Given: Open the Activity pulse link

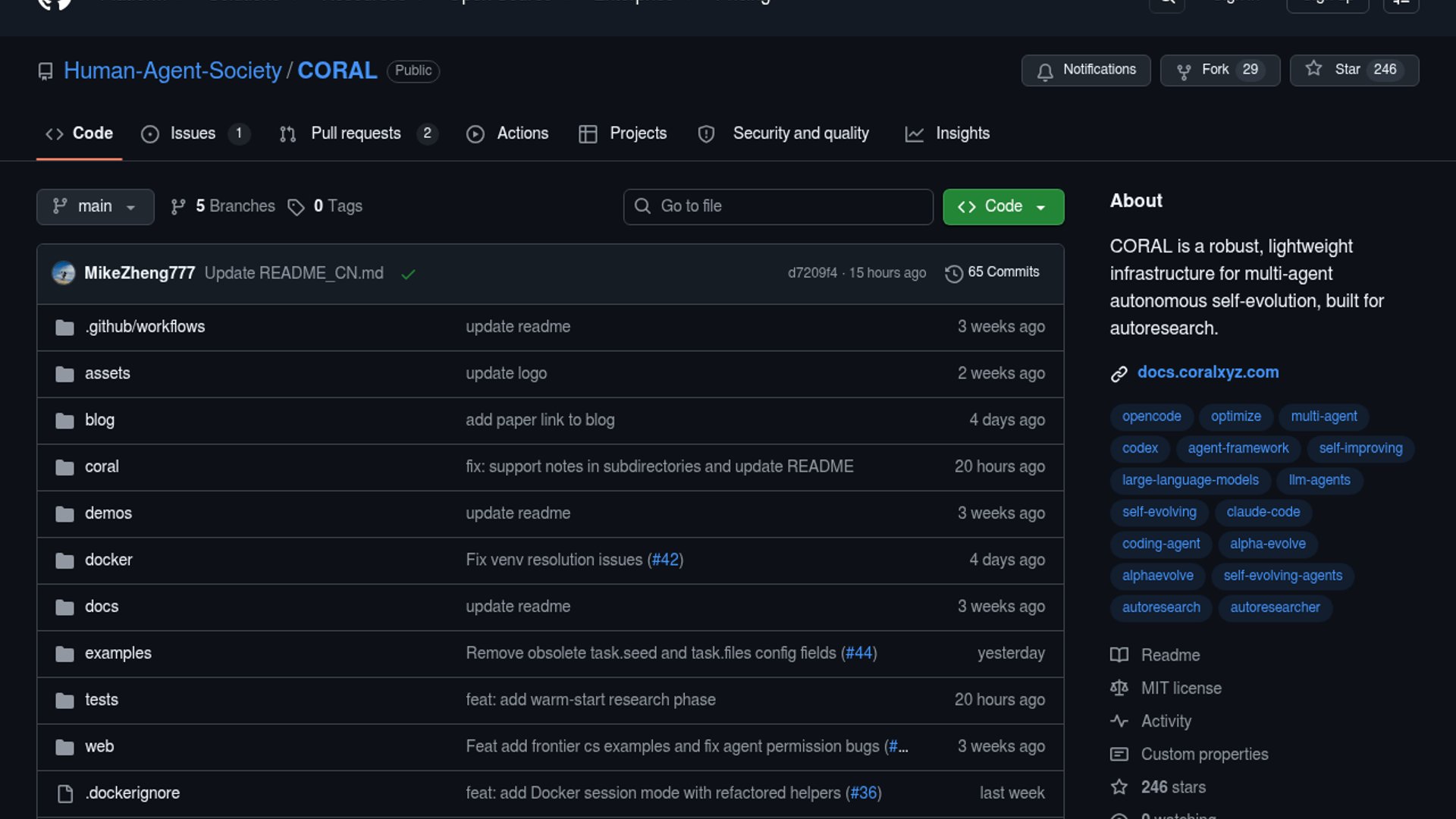Looking at the screenshot, I should (1166, 721).
